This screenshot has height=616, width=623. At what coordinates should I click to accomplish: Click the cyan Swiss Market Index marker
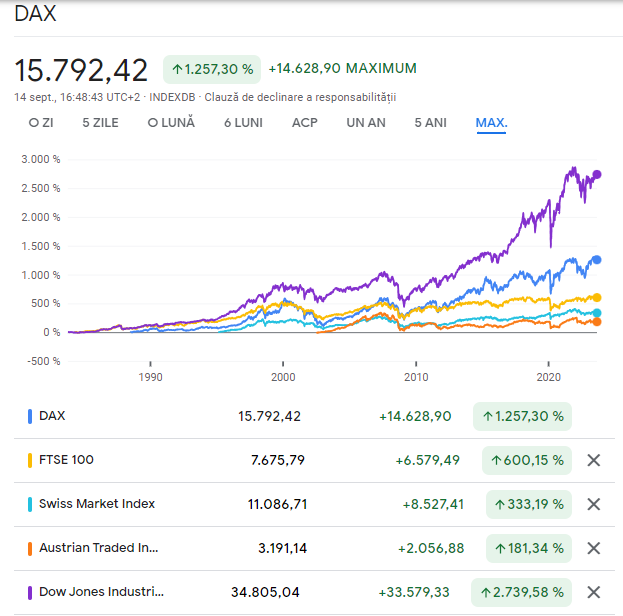point(30,504)
